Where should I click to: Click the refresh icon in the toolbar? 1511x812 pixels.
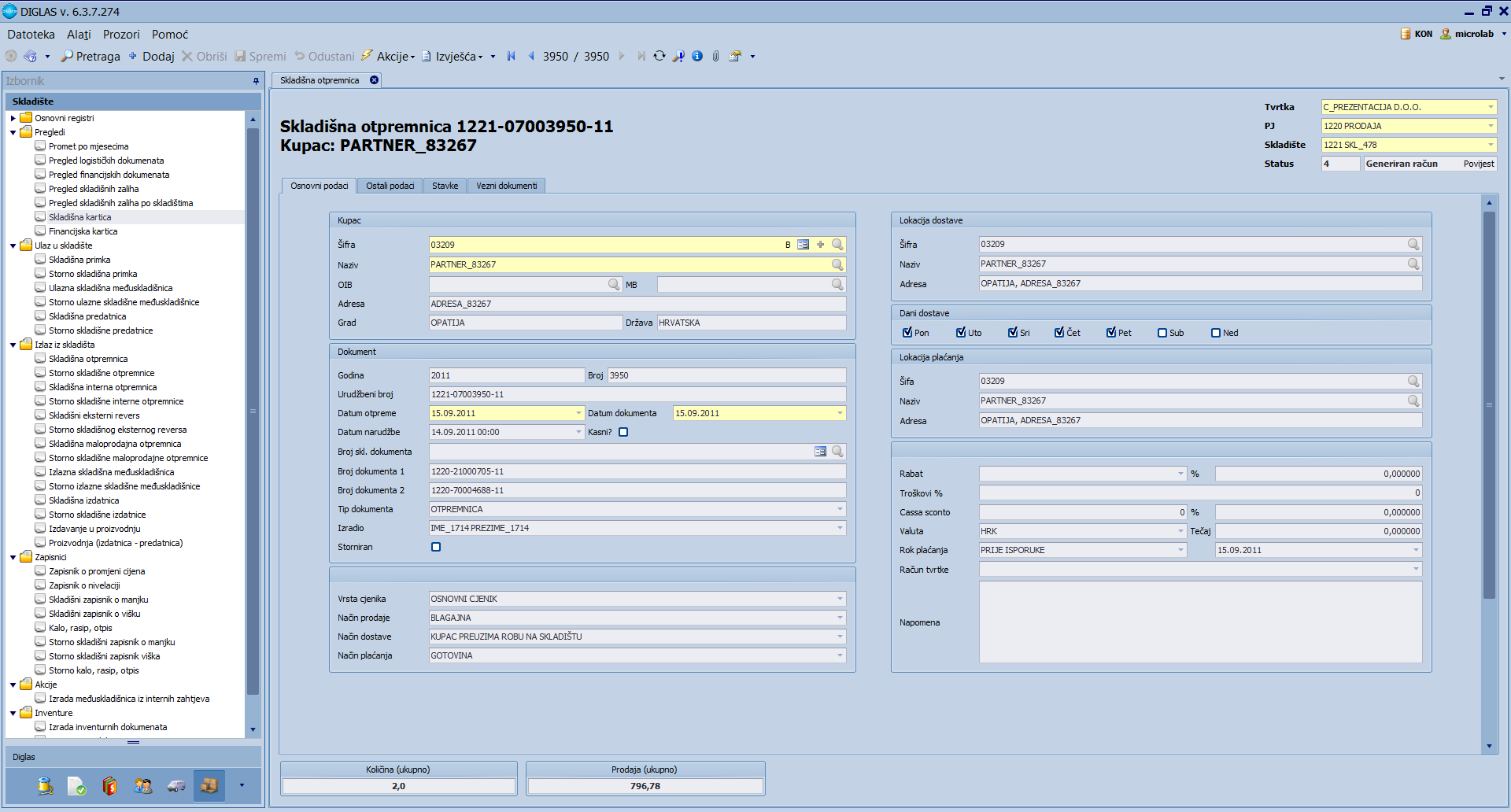coord(659,56)
